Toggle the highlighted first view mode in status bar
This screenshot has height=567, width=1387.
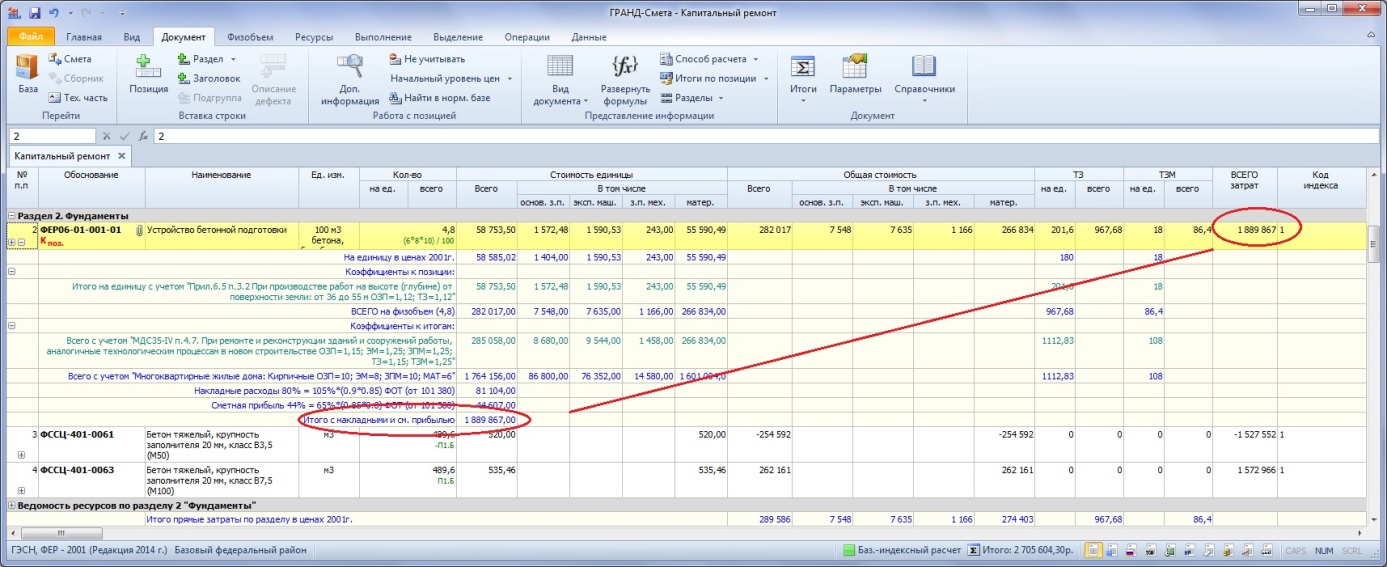[x=1094, y=550]
